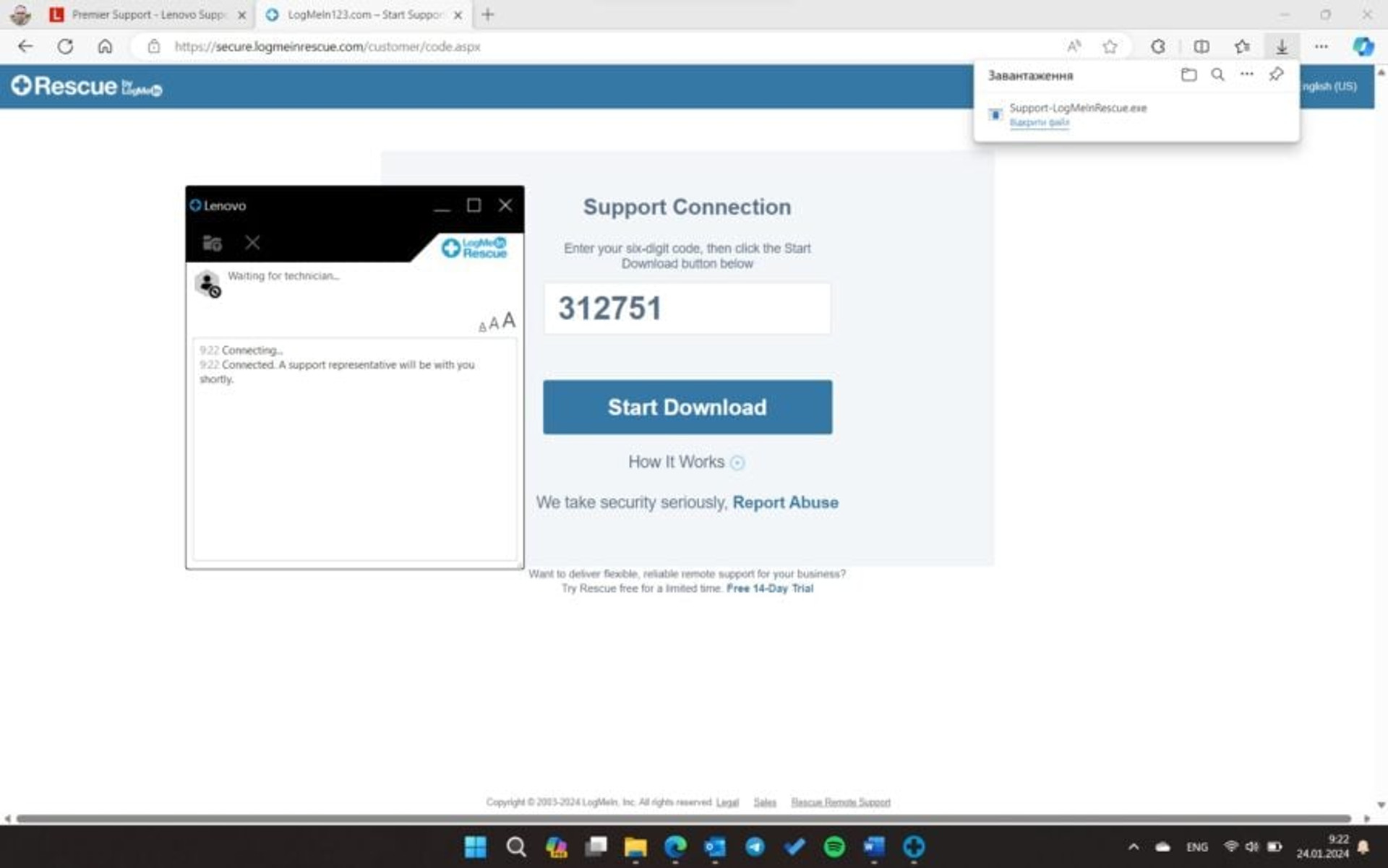Screen dimensions: 1388x868
Task: Show hidden system tray icons chevron
Action: click(1134, 847)
